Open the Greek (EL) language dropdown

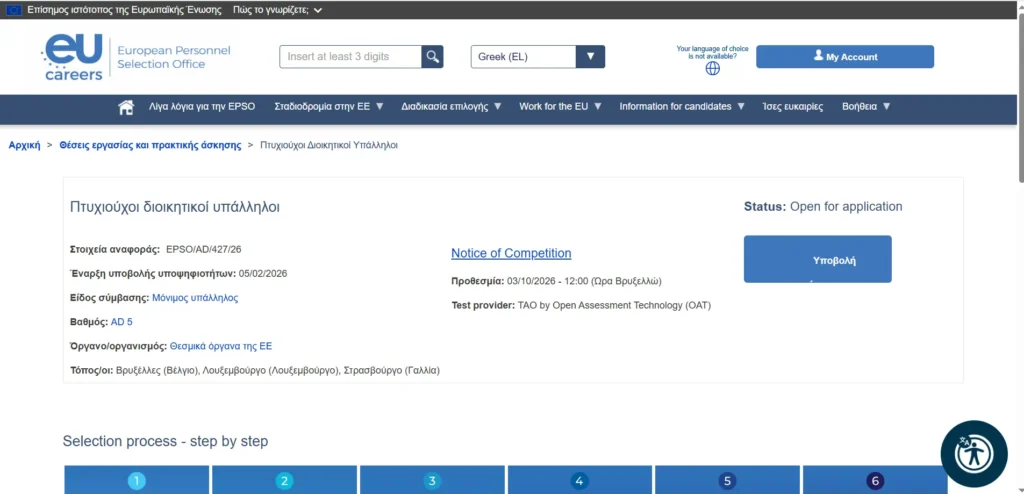[538, 57]
